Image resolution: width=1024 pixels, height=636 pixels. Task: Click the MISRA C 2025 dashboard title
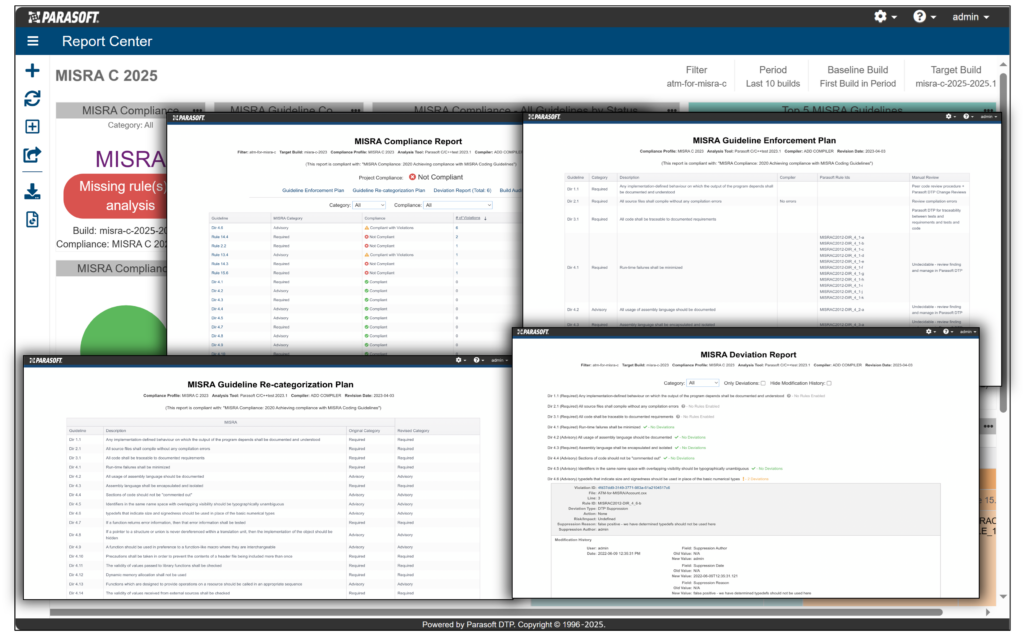(106, 76)
